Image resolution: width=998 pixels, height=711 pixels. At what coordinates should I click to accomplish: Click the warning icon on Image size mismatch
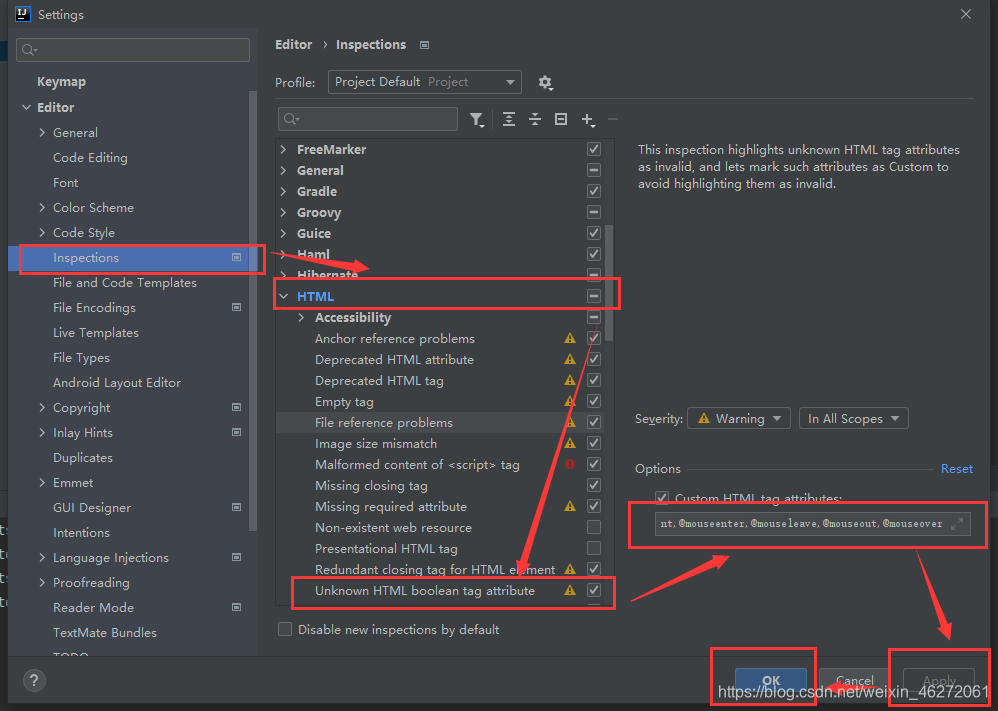point(570,443)
